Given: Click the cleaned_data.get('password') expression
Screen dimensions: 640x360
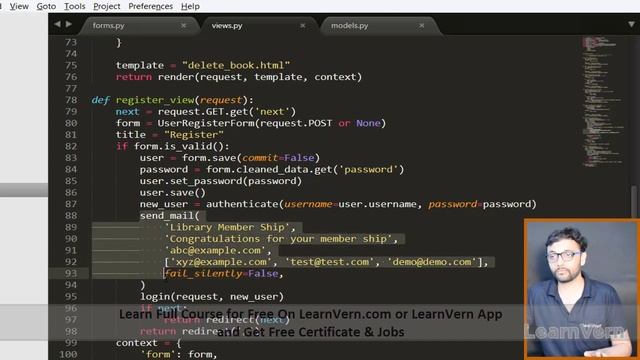Looking at the screenshot, I should tap(320, 169).
